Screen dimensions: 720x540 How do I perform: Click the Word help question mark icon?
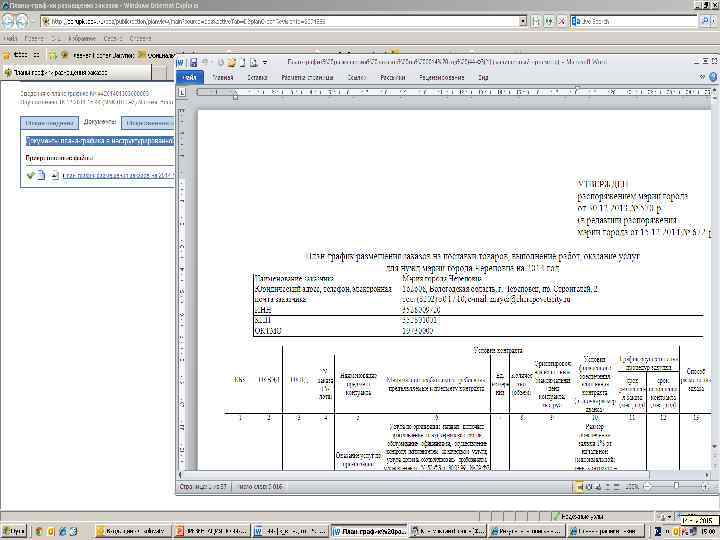click(713, 77)
